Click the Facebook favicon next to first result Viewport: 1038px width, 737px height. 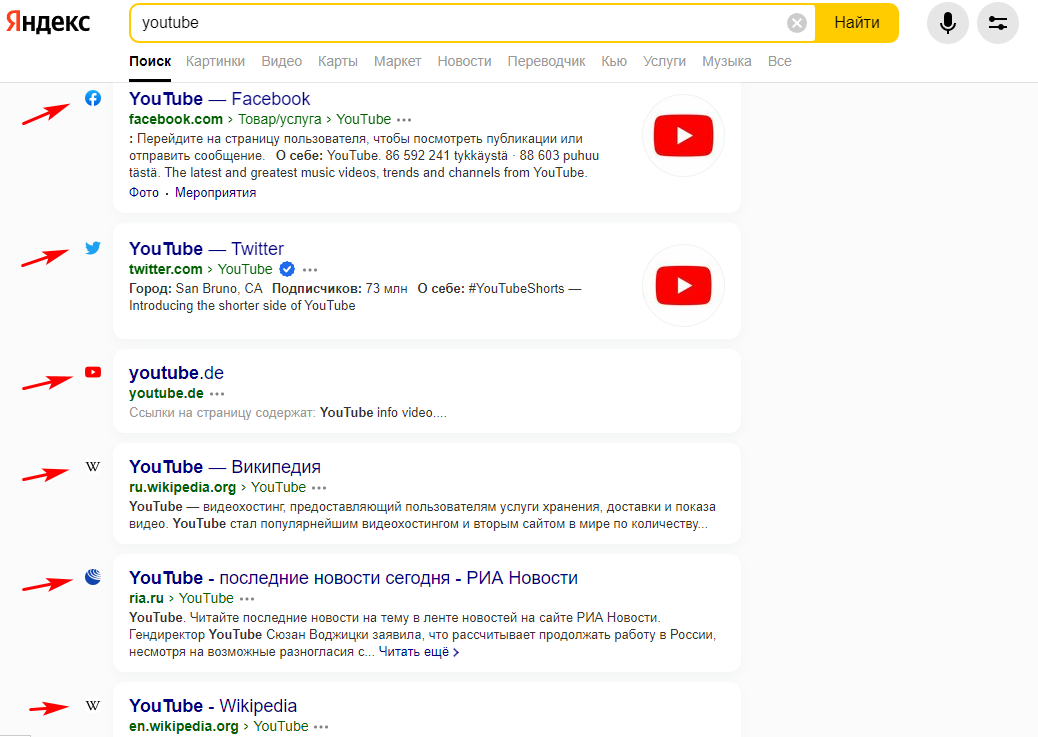93,99
